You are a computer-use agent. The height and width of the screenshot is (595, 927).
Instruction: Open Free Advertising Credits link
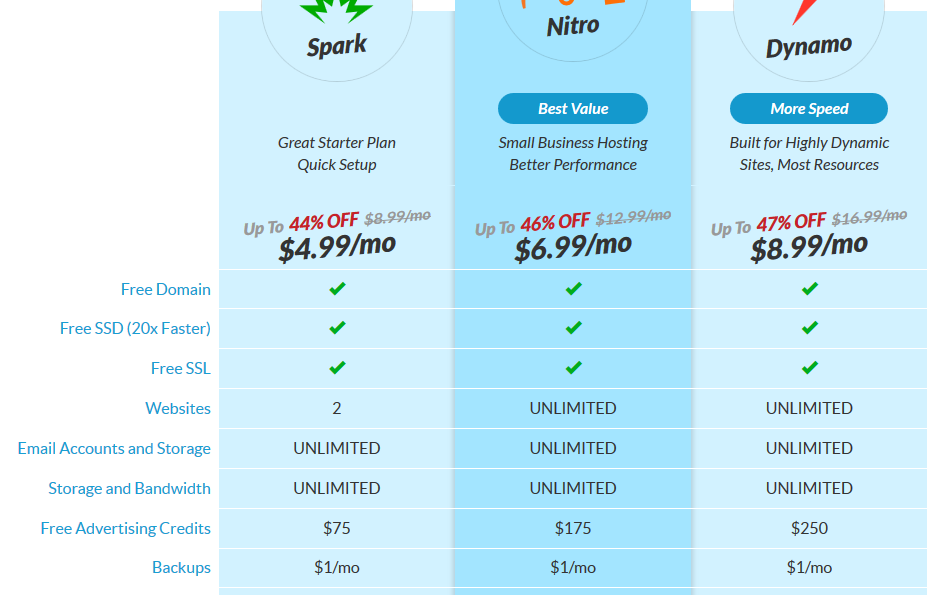coord(125,529)
